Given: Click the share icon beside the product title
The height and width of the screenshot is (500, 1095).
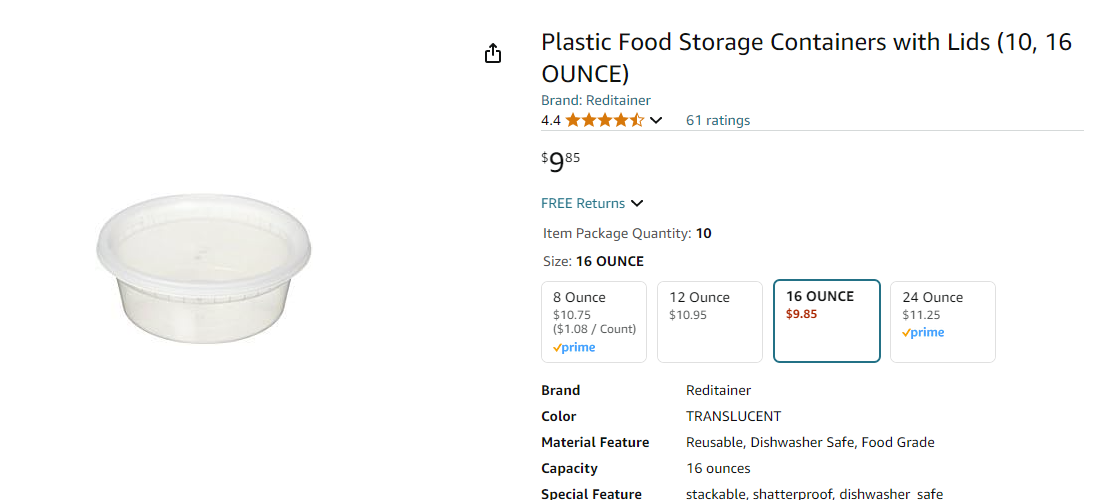Looking at the screenshot, I should (x=492, y=54).
